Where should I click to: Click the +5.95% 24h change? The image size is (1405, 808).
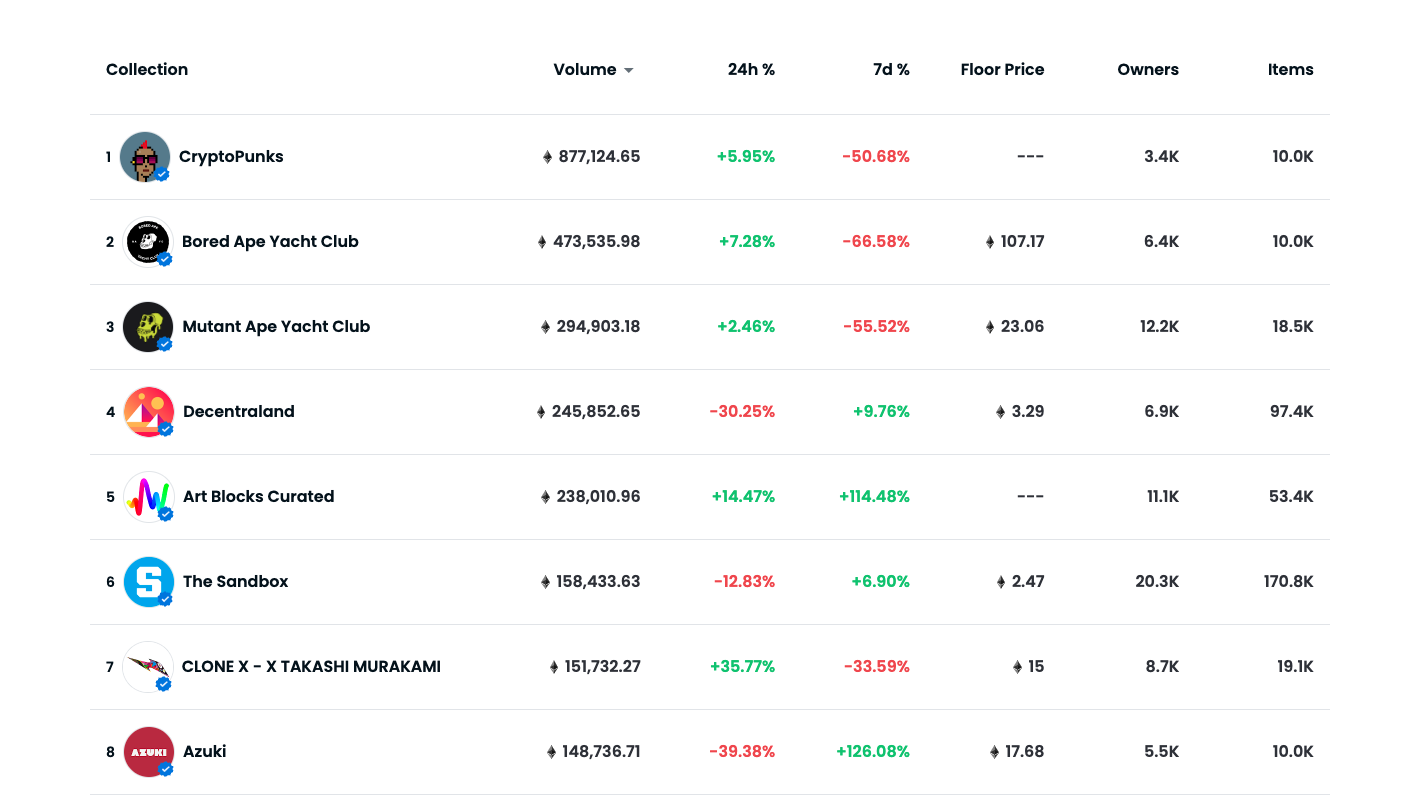tap(746, 157)
